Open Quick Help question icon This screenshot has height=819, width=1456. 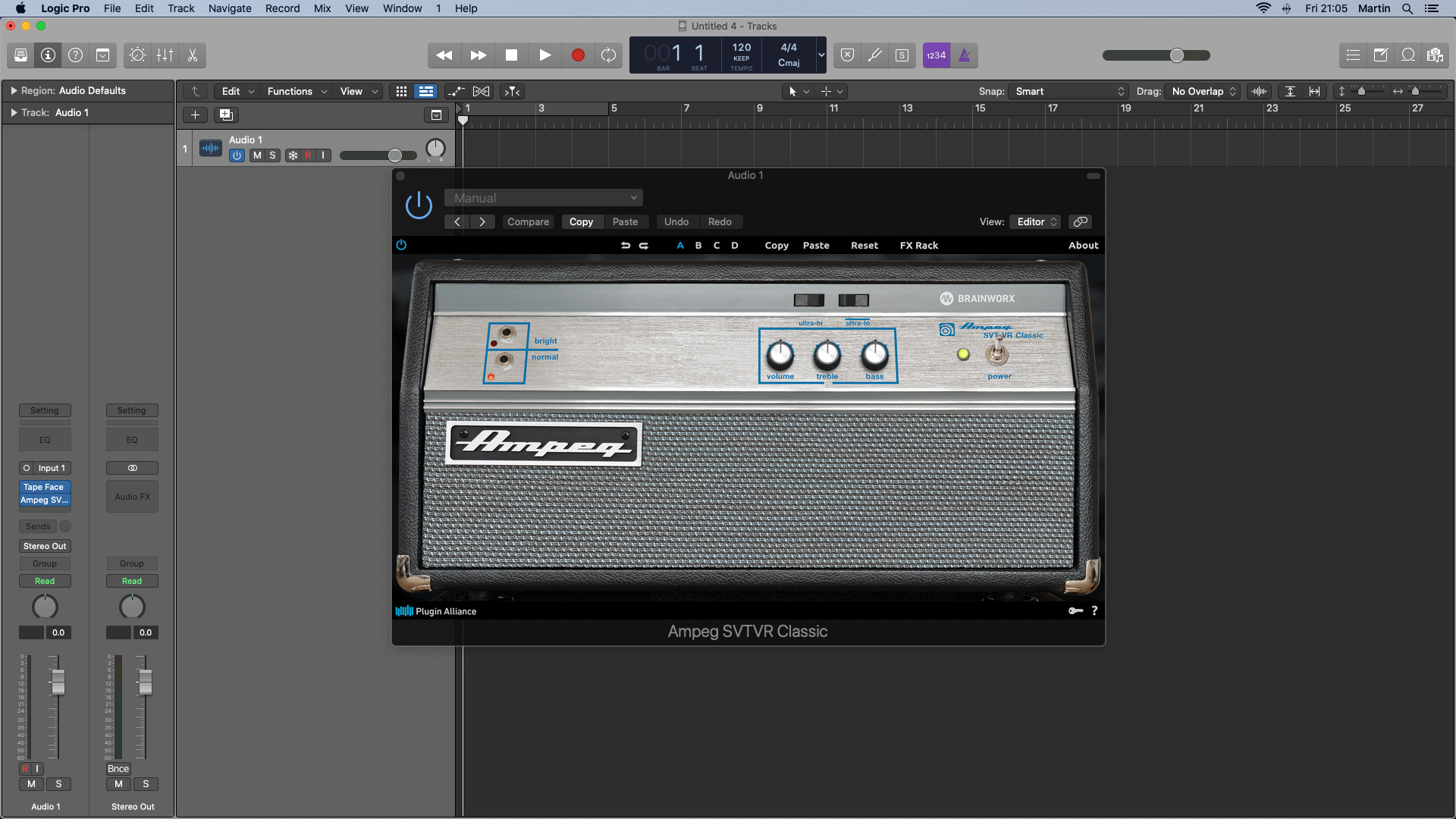(x=75, y=55)
